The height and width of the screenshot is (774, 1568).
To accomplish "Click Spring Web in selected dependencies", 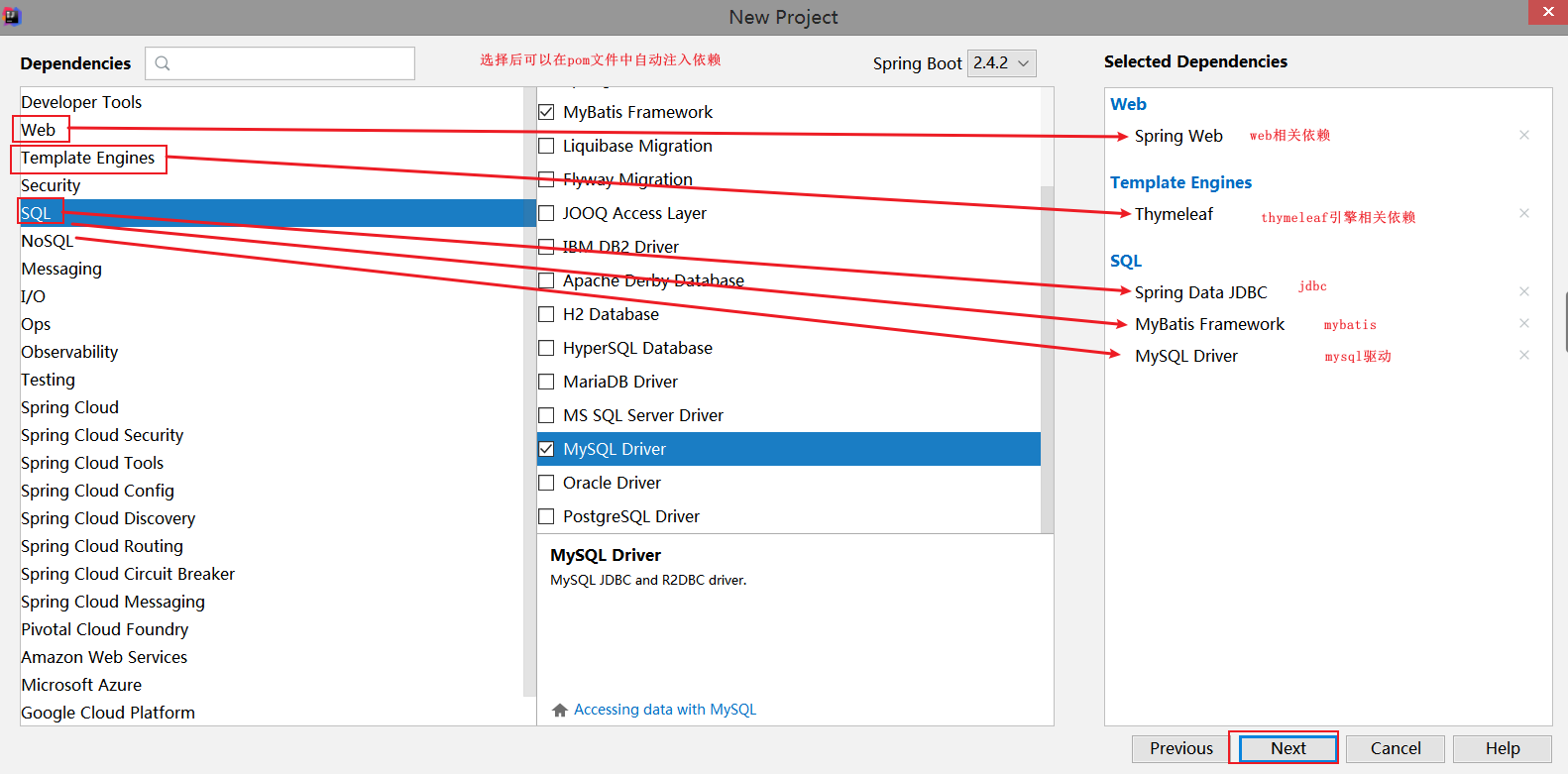I will (x=1178, y=136).
